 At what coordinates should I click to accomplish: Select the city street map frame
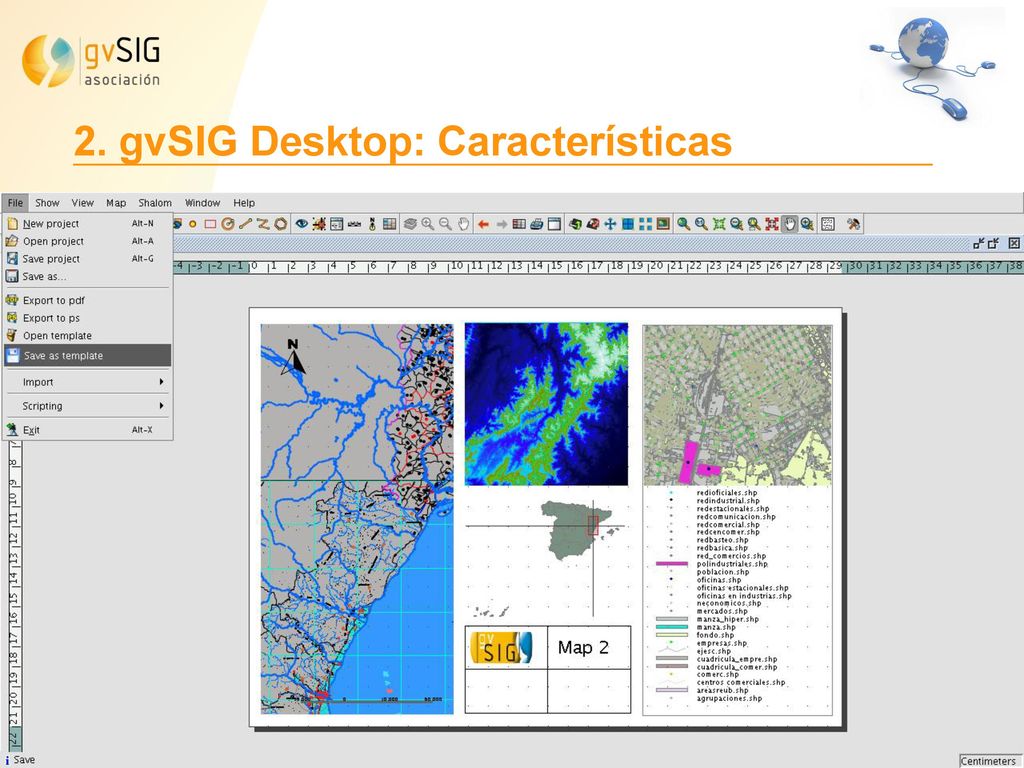click(737, 405)
